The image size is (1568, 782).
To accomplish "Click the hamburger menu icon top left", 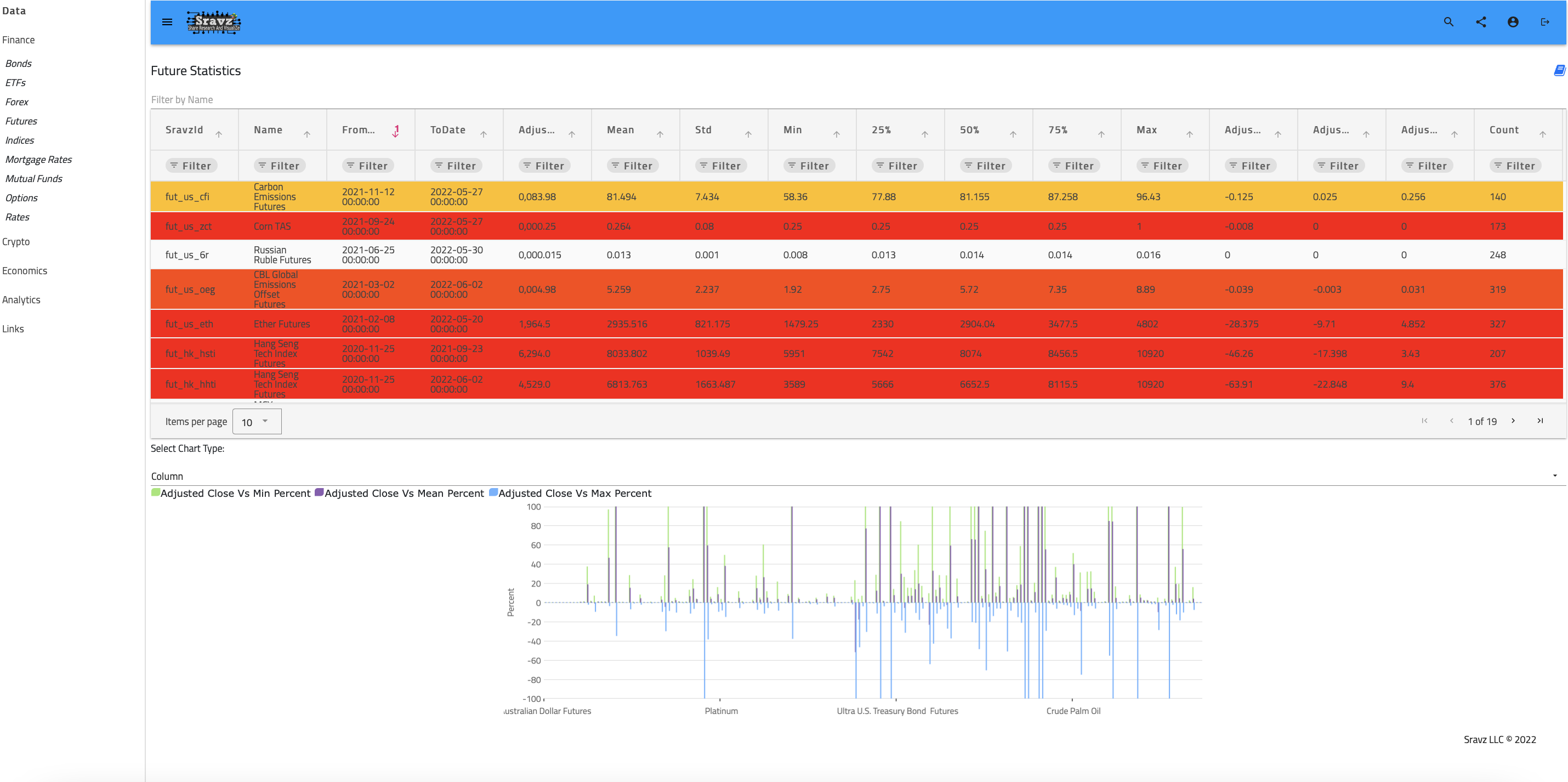I will (x=167, y=22).
